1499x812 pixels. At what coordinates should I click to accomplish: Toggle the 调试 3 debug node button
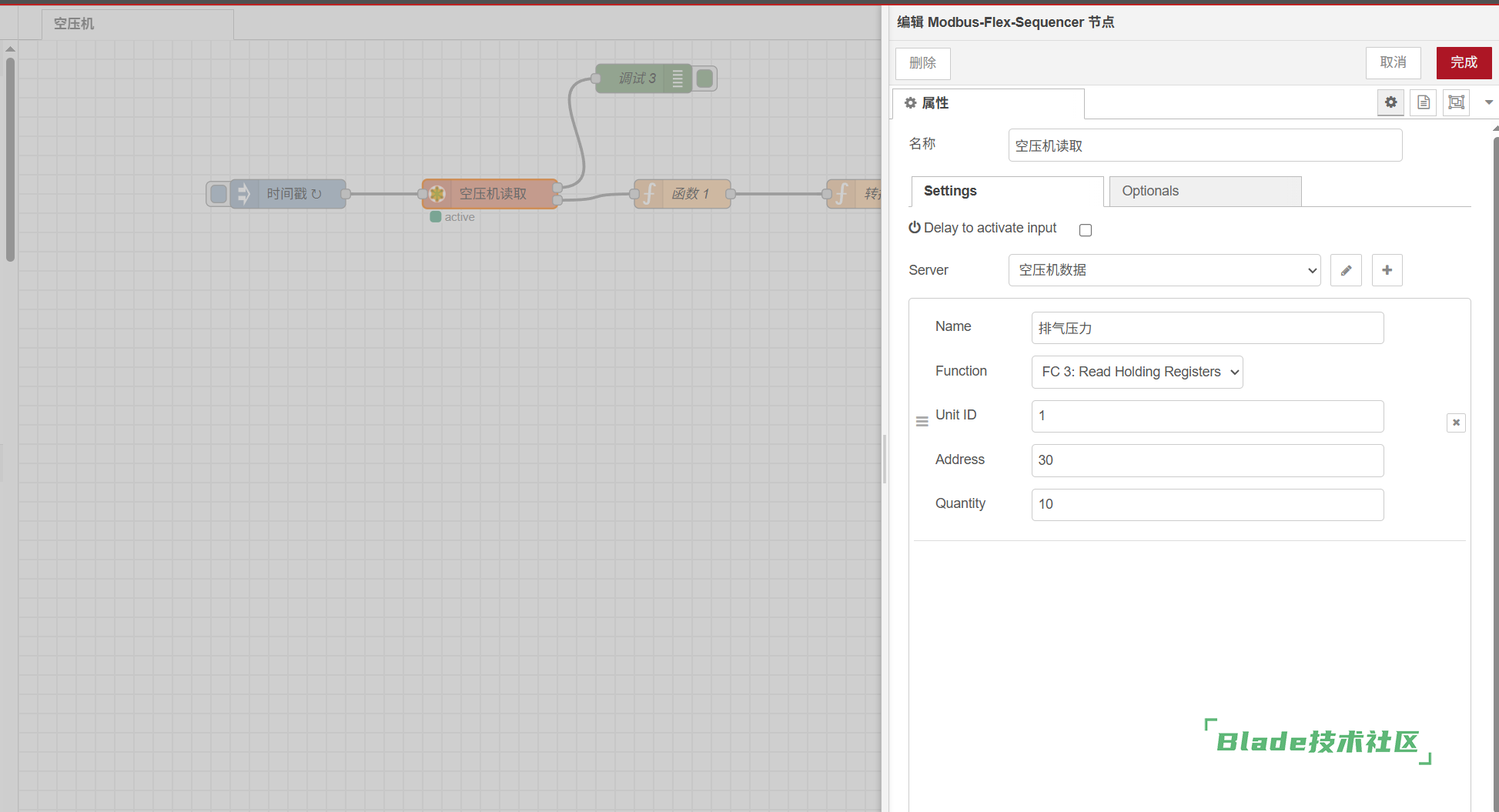[x=704, y=79]
